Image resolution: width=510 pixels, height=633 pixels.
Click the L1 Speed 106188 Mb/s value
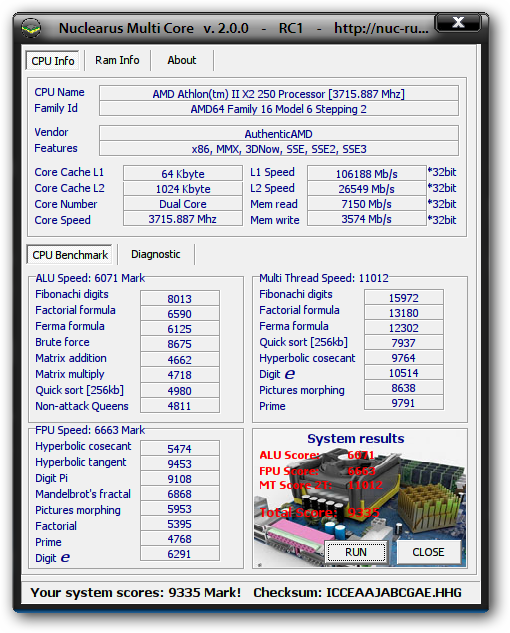point(367,174)
